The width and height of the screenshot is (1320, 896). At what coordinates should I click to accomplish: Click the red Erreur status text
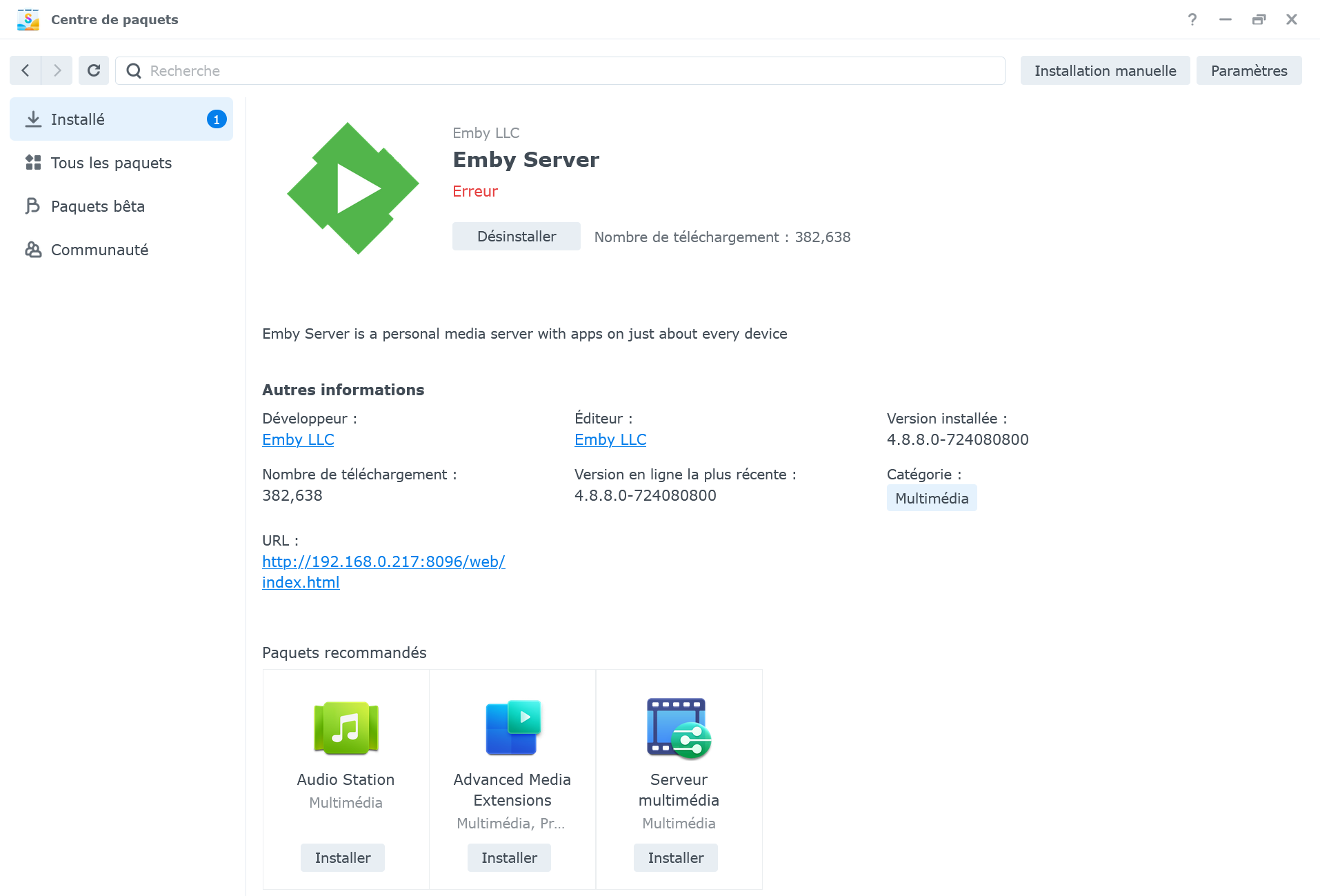(x=475, y=192)
